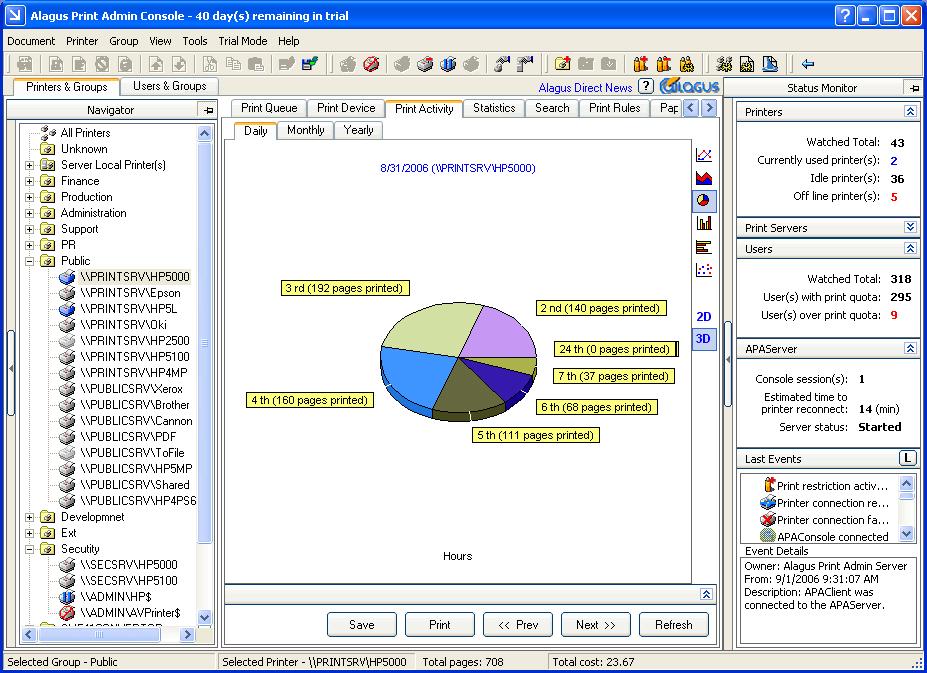Screen dimensions: 927x673
Task: Collapse the Public printer group
Action: tap(30, 261)
